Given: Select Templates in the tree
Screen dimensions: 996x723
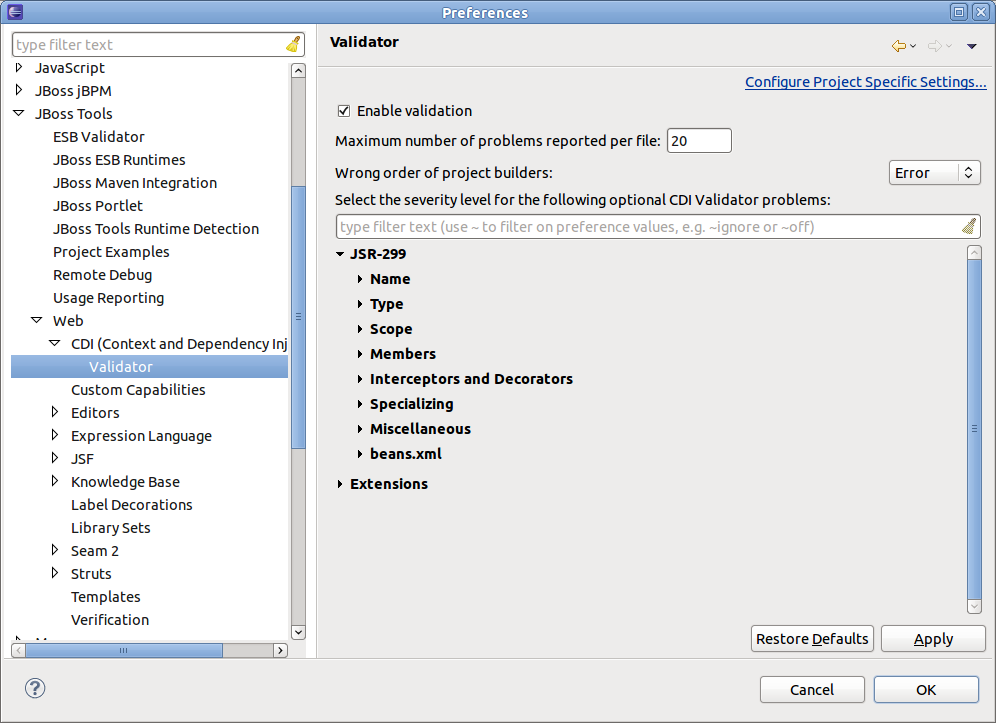Looking at the screenshot, I should coord(105,597).
